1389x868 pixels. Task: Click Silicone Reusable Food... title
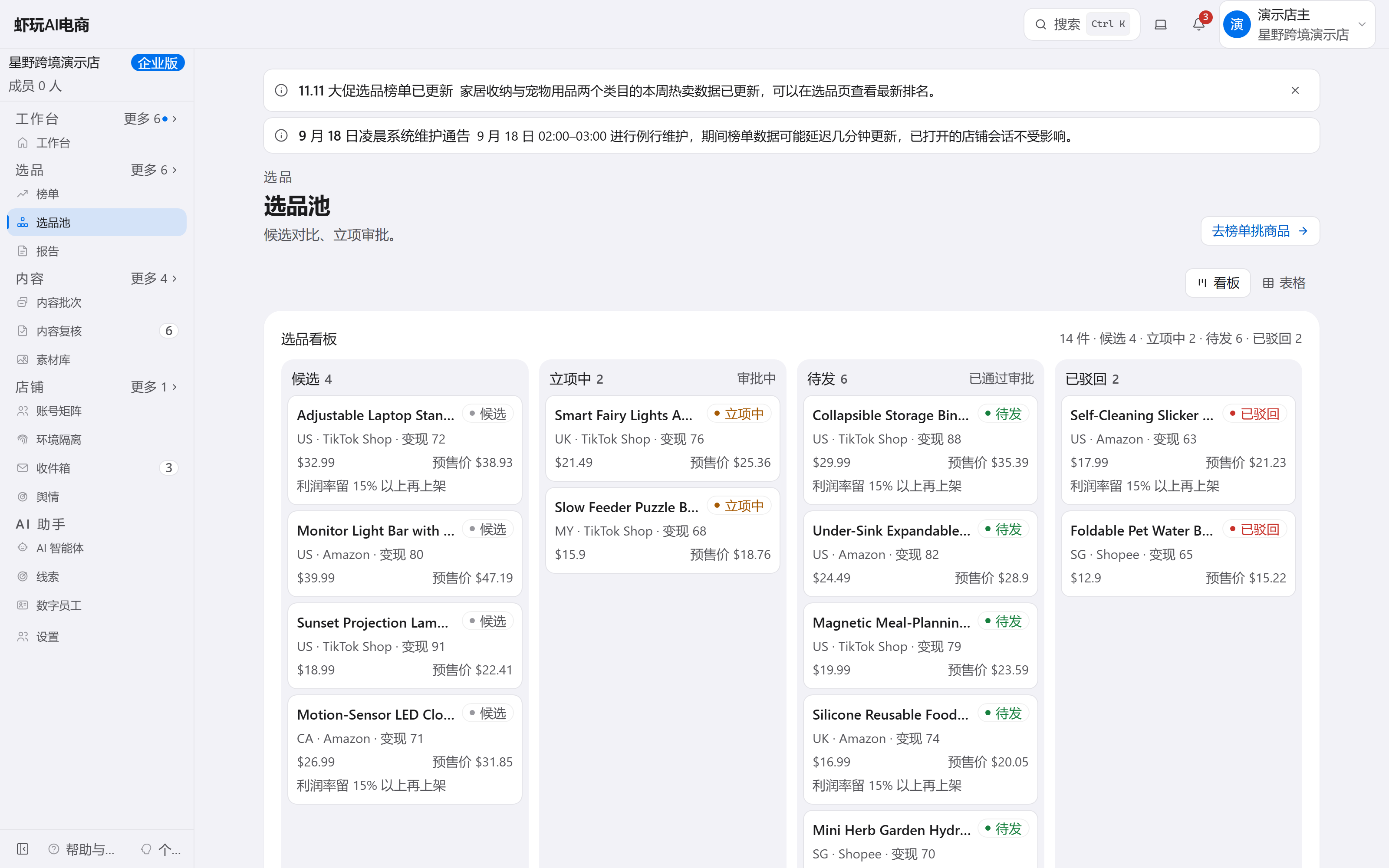890,714
